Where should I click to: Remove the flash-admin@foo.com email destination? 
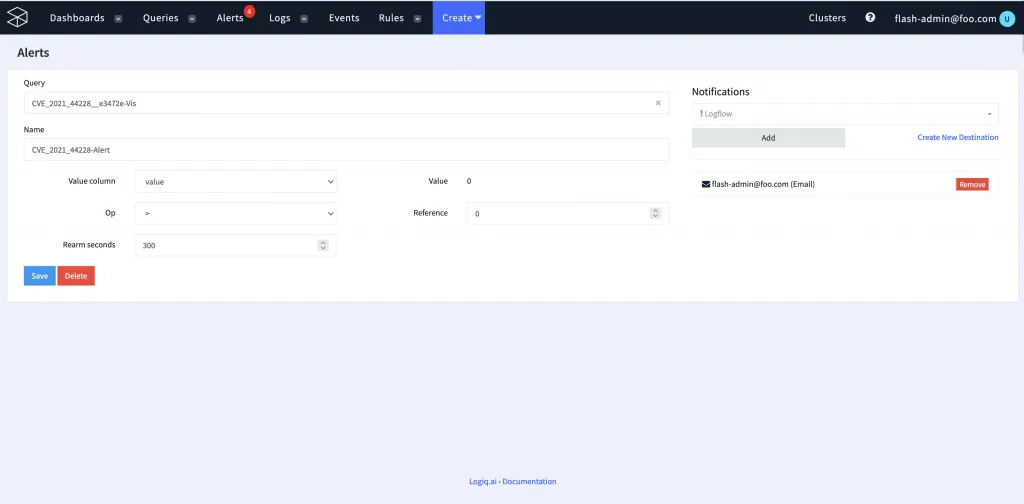972,185
